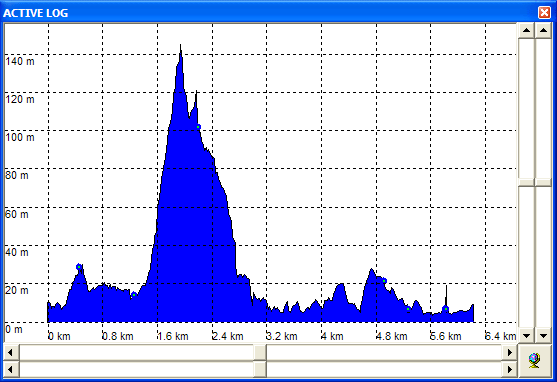Click left arrow of the lower horizontal scrollbar

(x=11, y=369)
